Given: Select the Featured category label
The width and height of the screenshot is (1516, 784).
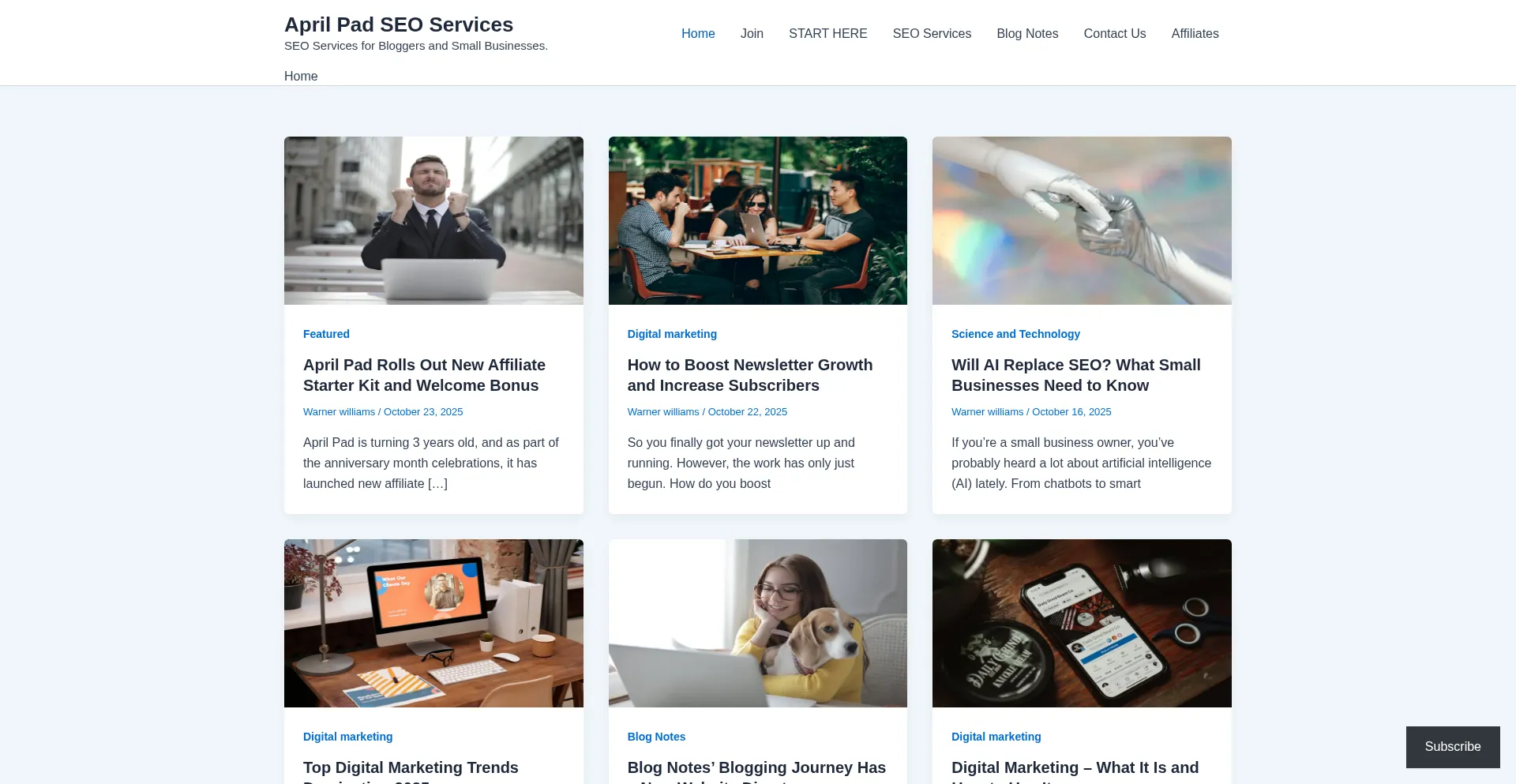Looking at the screenshot, I should [326, 334].
